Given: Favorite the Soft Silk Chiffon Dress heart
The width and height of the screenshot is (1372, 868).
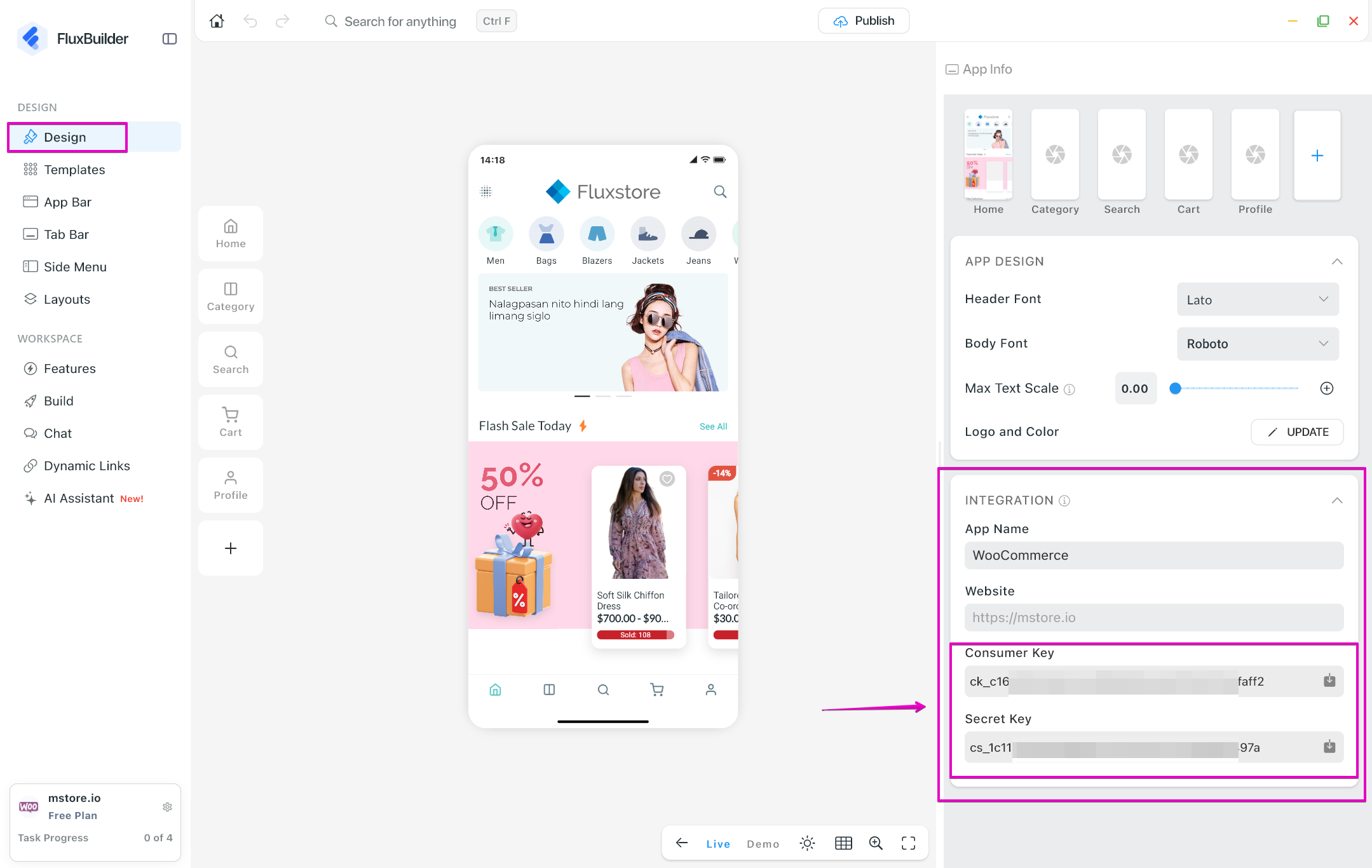Looking at the screenshot, I should click(667, 478).
